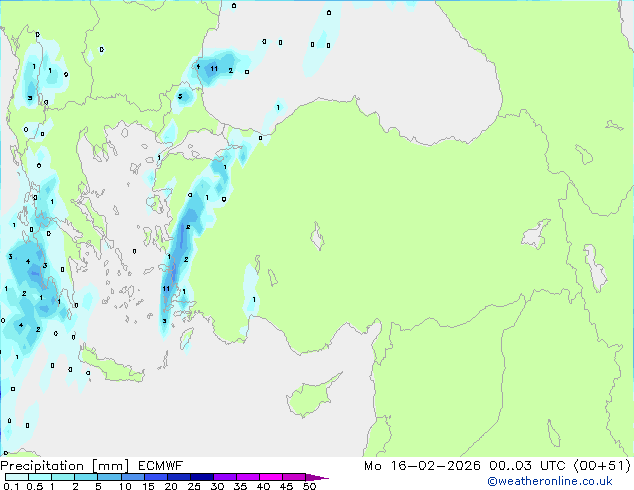Click the 5 value west of the Black Sea

180,97
